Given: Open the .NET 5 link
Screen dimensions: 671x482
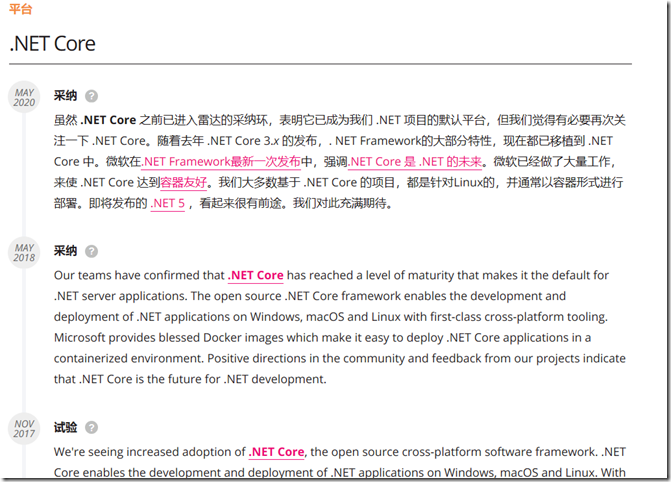Looking at the screenshot, I should tap(167, 203).
